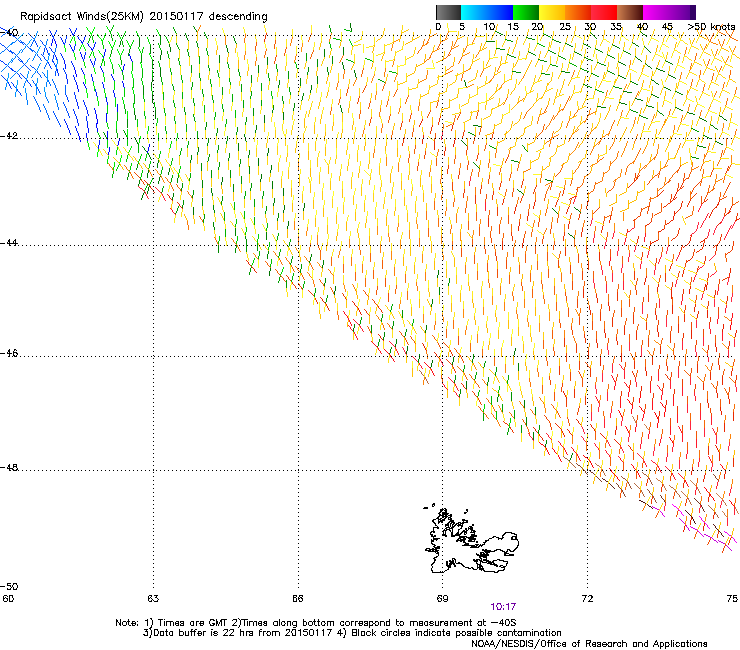
Task: Click the island coastline outline near 69E
Action: [x=472, y=540]
